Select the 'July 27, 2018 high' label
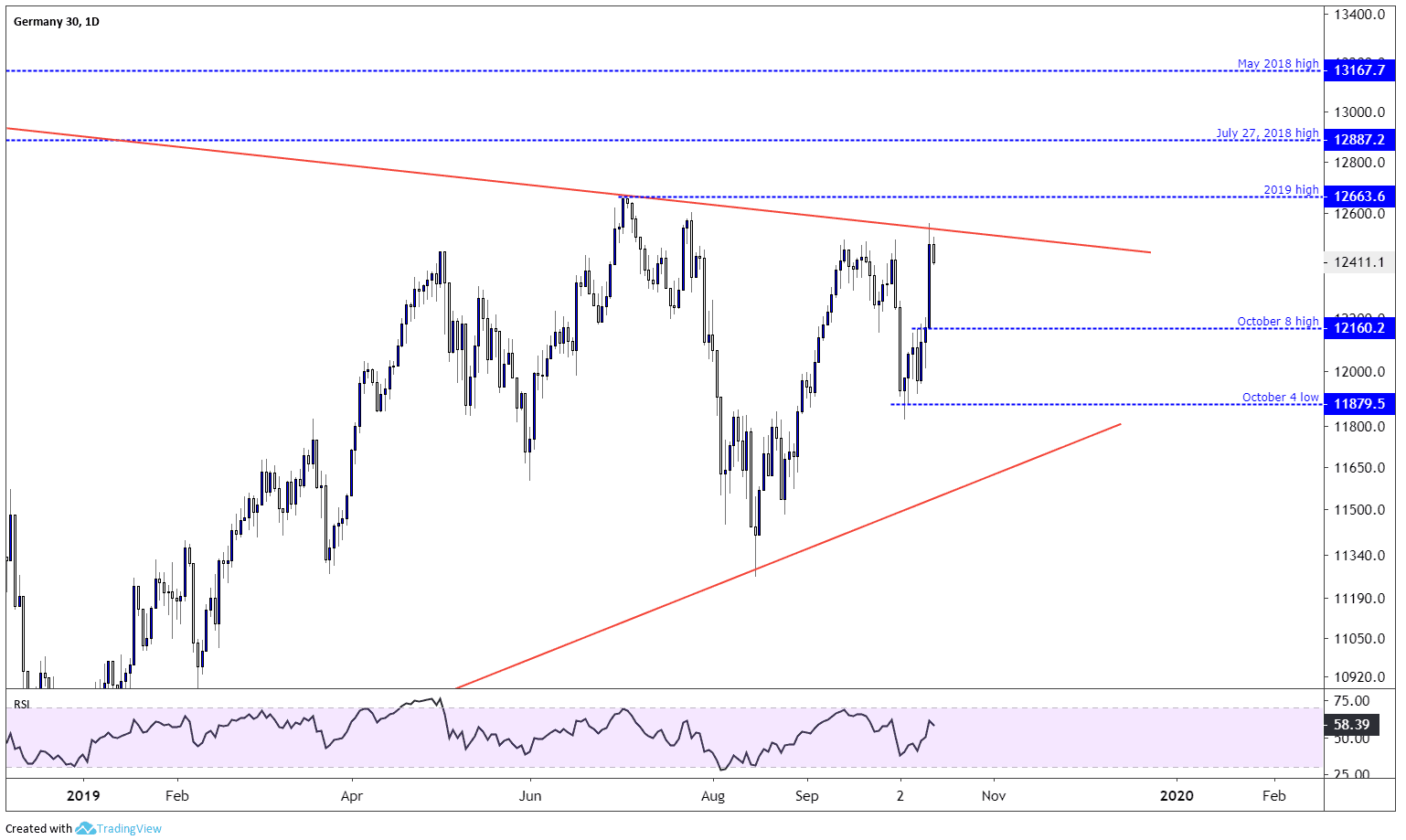Image resolution: width=1406 pixels, height=840 pixels. tap(1267, 133)
